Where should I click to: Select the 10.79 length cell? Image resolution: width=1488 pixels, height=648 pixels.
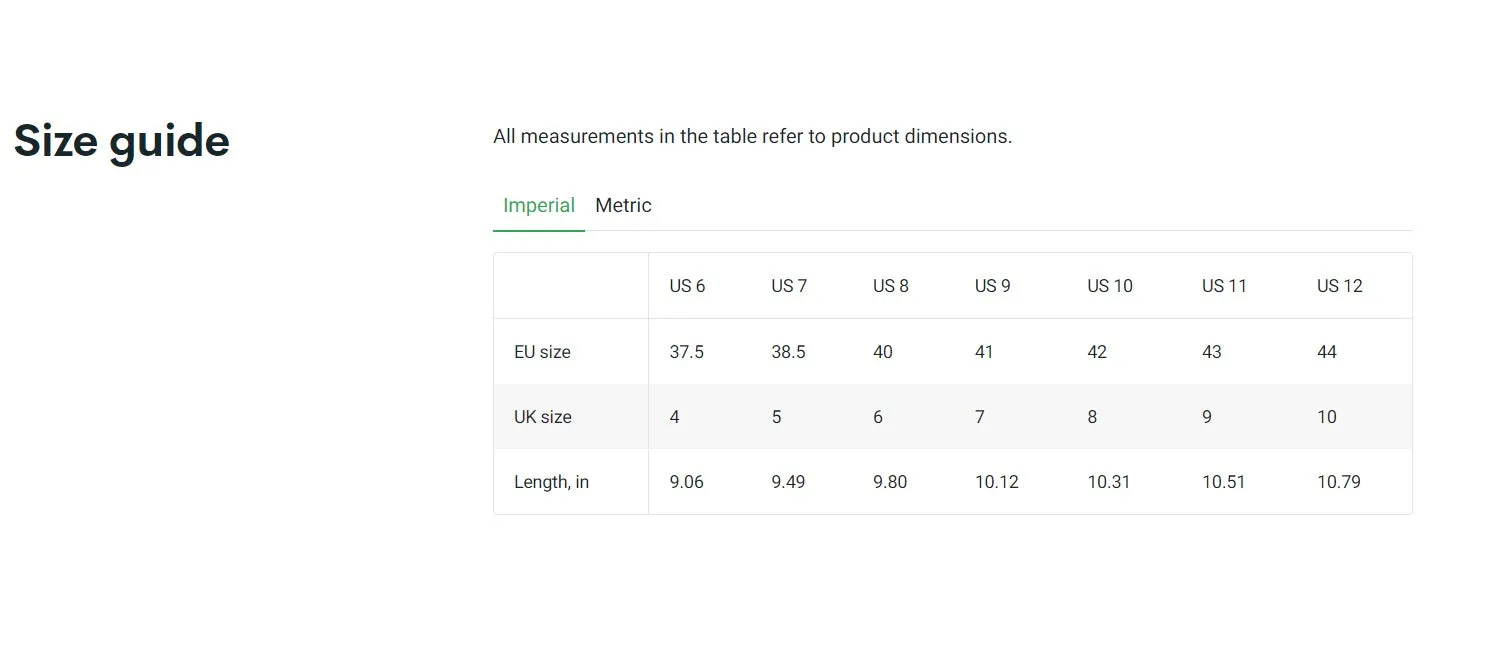coord(1339,482)
